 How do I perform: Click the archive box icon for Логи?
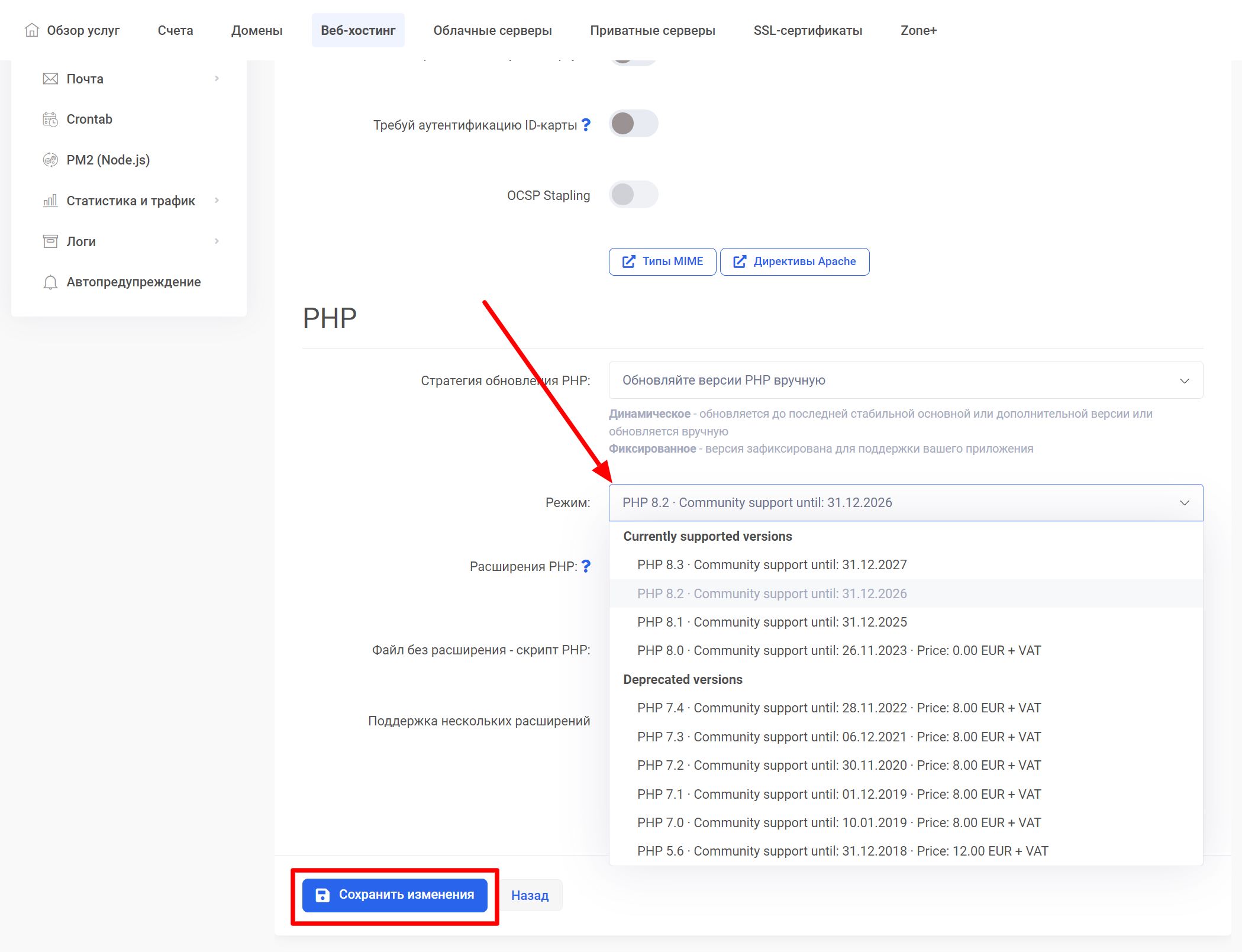[x=50, y=241]
